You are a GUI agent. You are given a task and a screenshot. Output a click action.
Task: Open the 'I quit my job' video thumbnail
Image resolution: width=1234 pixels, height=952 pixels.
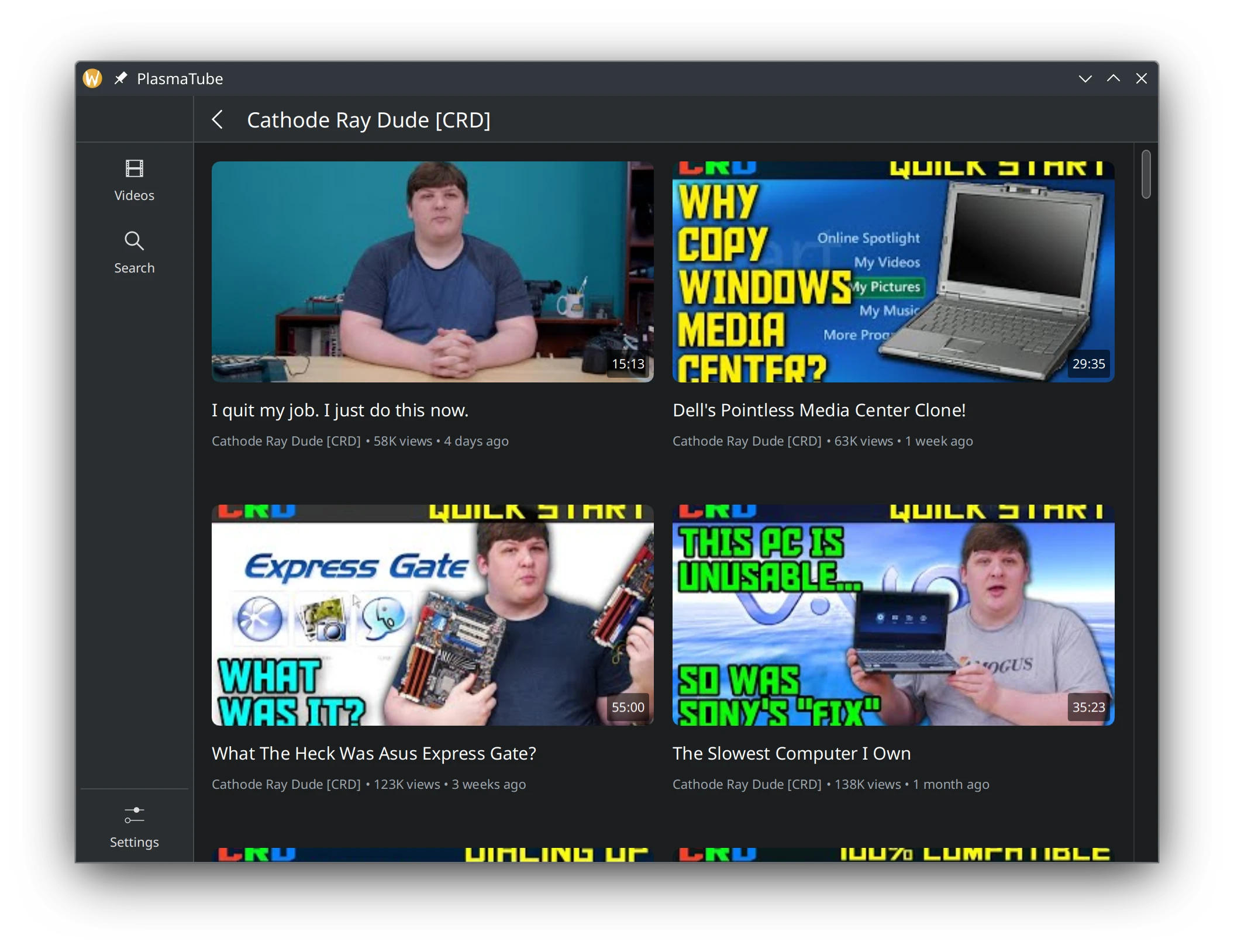tap(433, 272)
